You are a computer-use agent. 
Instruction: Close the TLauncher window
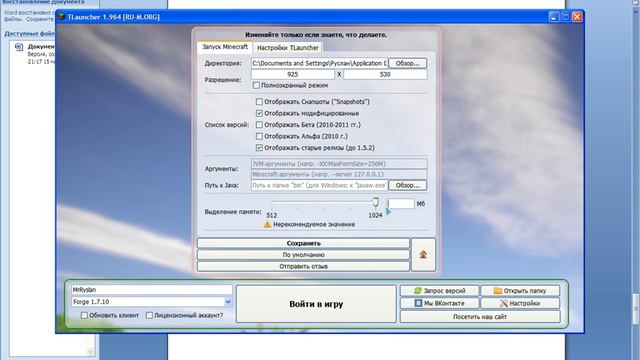click(x=577, y=17)
